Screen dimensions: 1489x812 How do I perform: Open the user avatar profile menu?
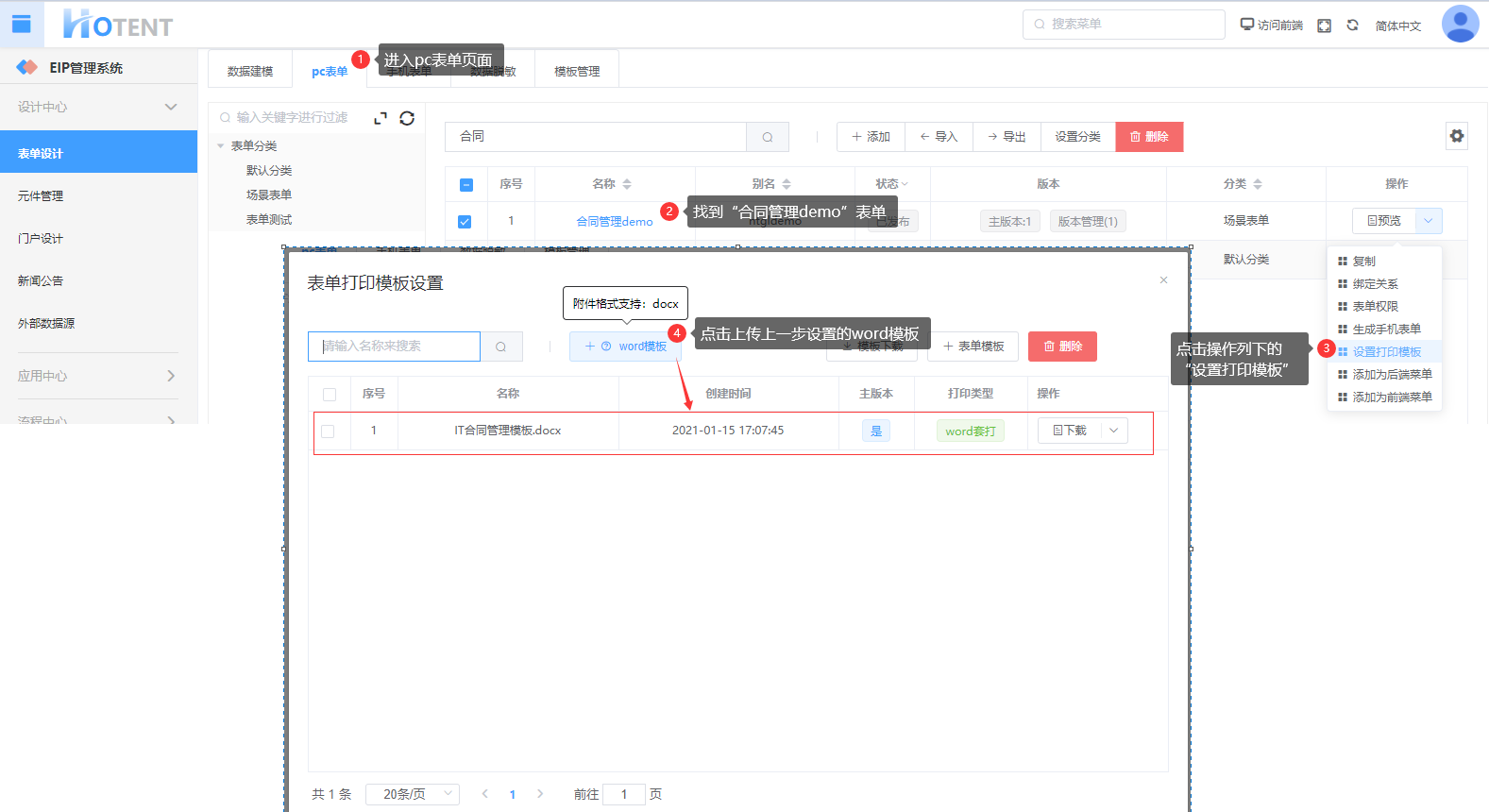click(1459, 25)
